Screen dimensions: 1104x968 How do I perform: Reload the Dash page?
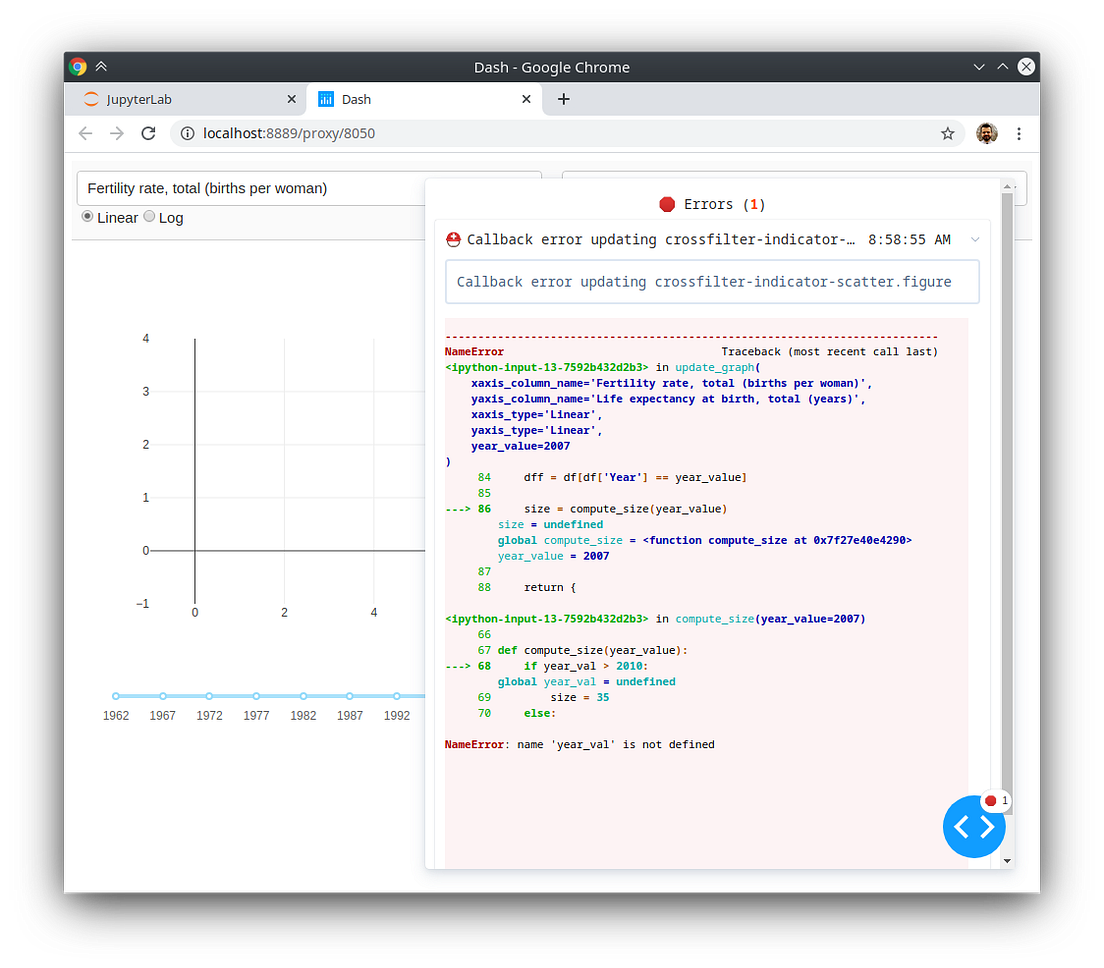(x=148, y=132)
